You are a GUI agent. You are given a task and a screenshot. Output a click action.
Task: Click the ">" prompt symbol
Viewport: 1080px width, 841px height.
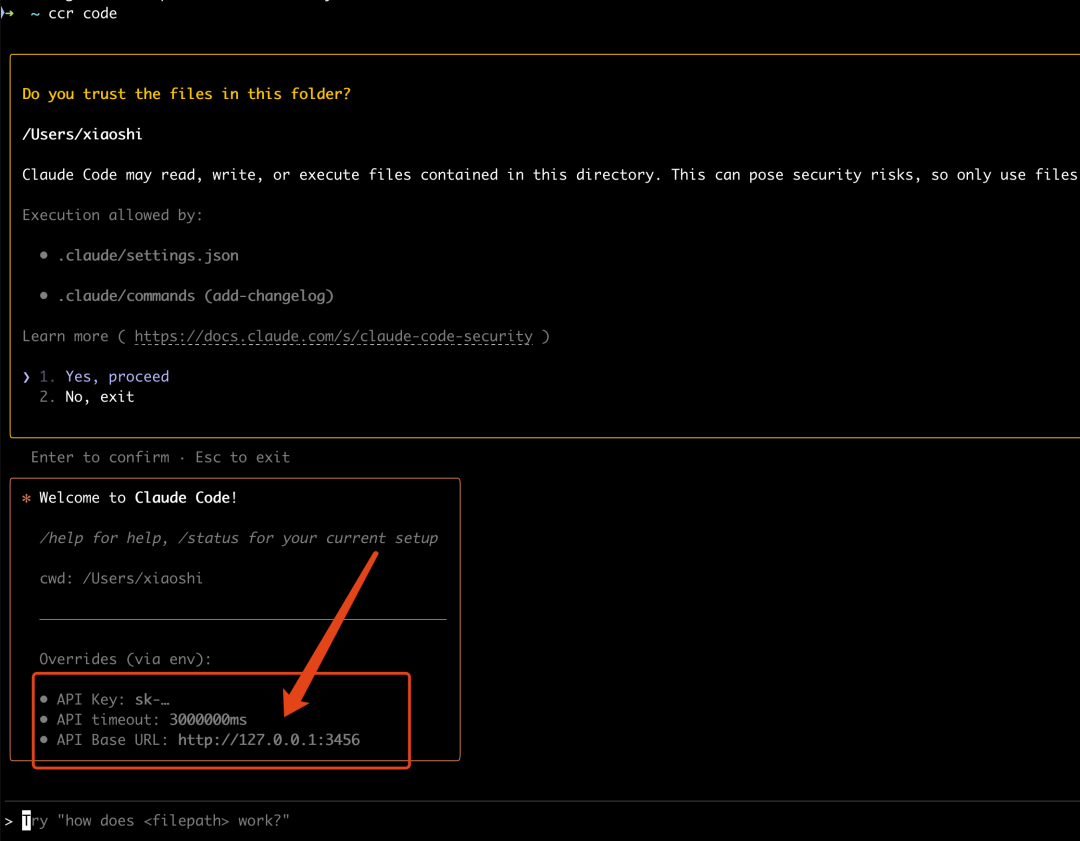click(x=8, y=821)
